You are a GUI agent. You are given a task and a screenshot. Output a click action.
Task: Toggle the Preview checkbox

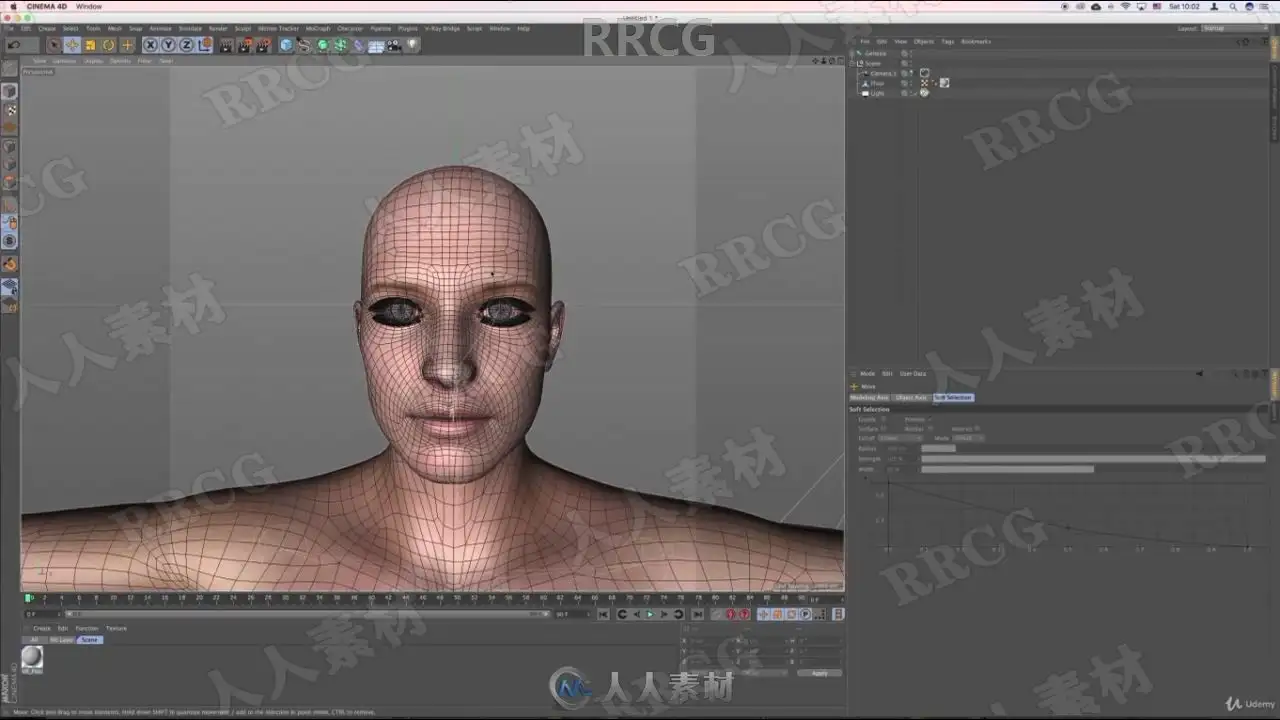pos(929,419)
